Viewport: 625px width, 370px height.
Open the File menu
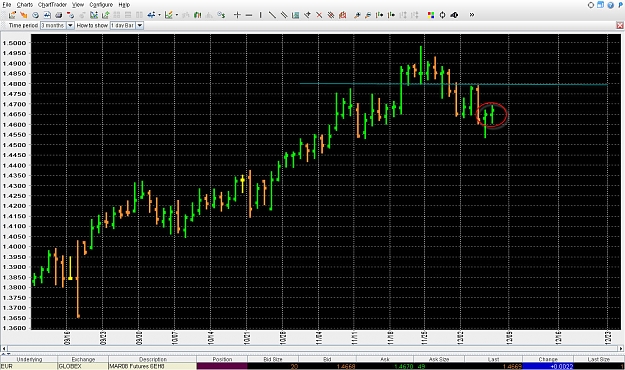(6, 5)
